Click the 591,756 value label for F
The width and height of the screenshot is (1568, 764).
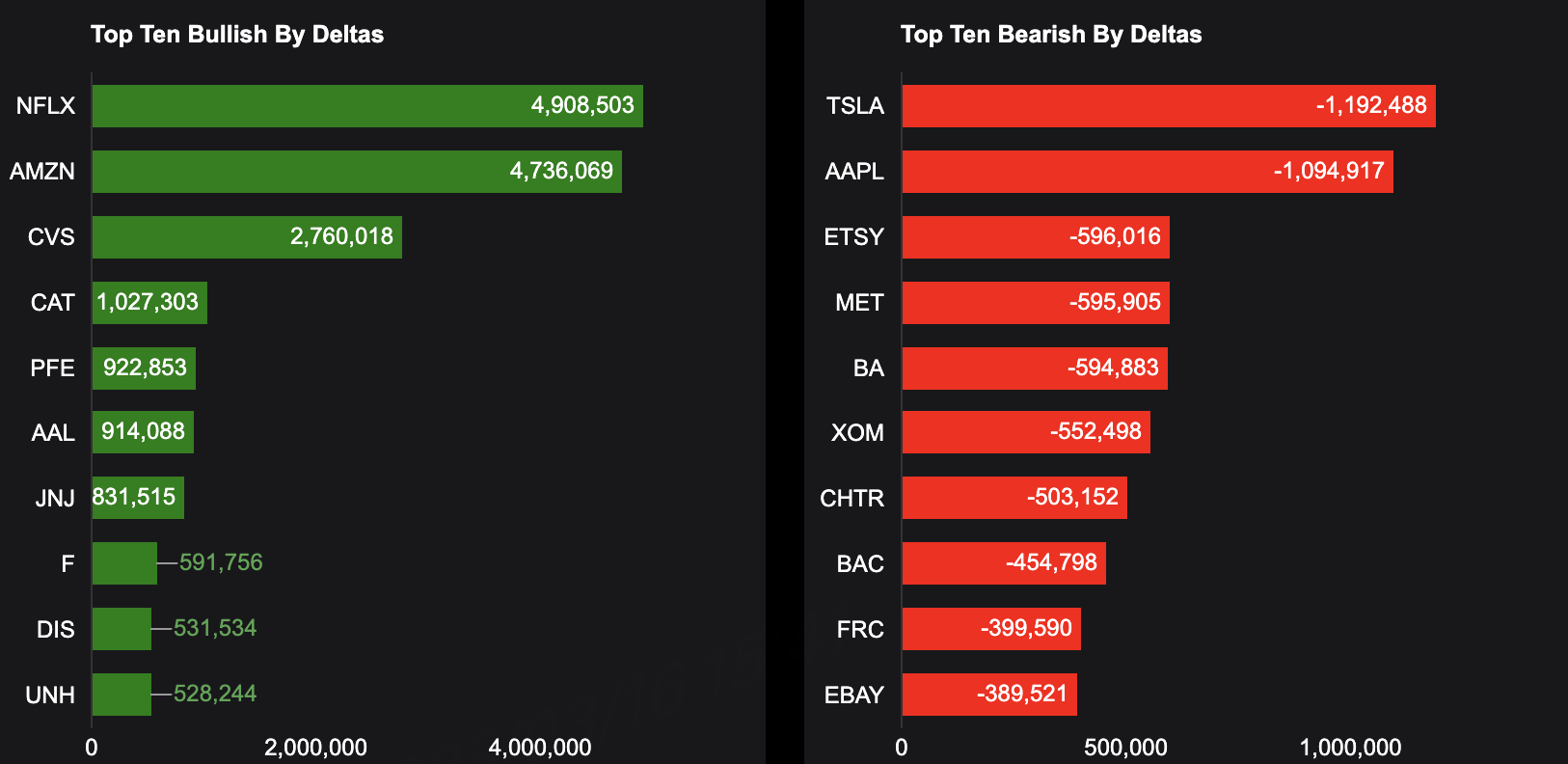point(221,562)
